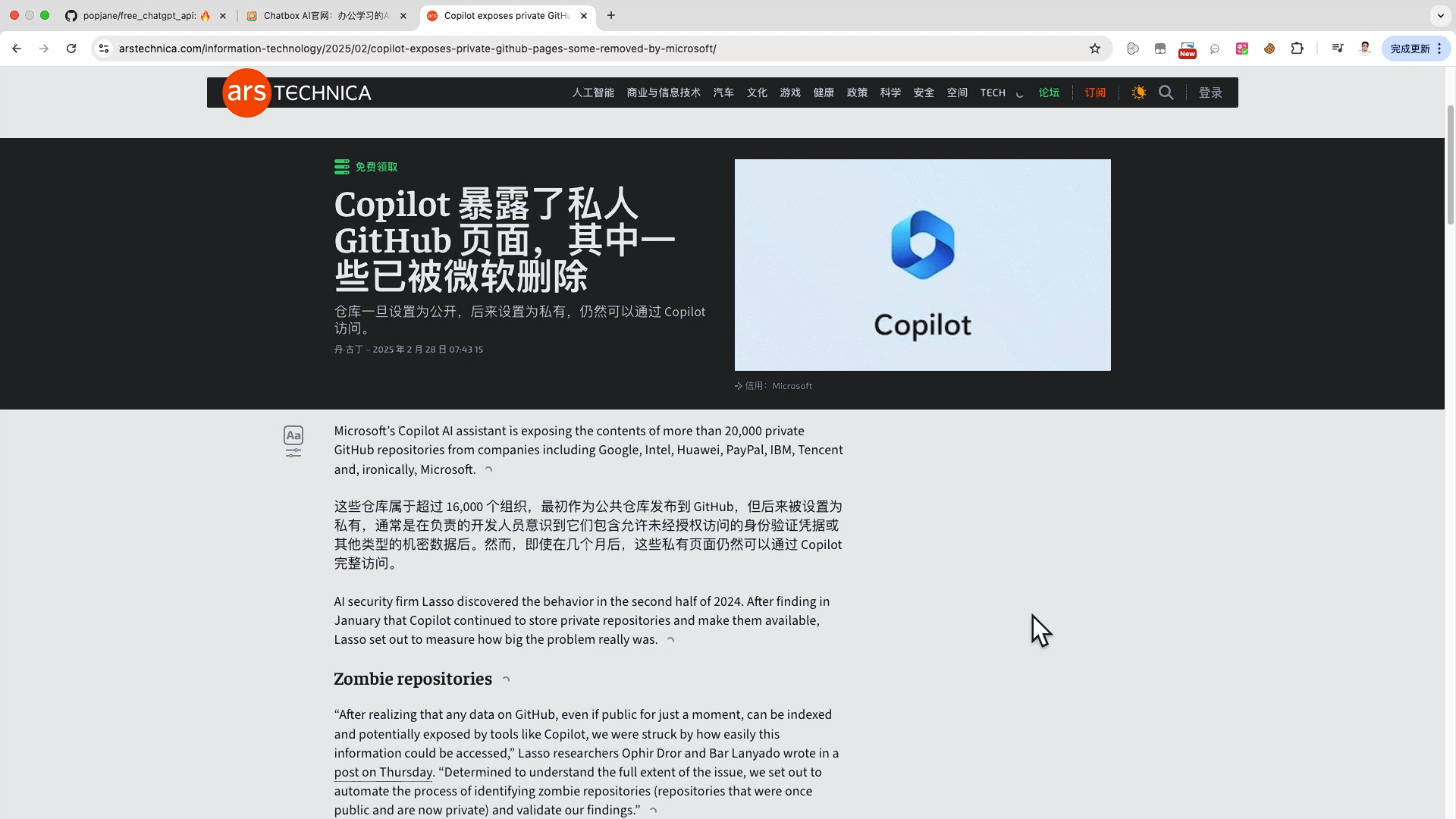Click the 信用: Microsoft image credit
The height and width of the screenshot is (819, 1456).
[x=773, y=386]
